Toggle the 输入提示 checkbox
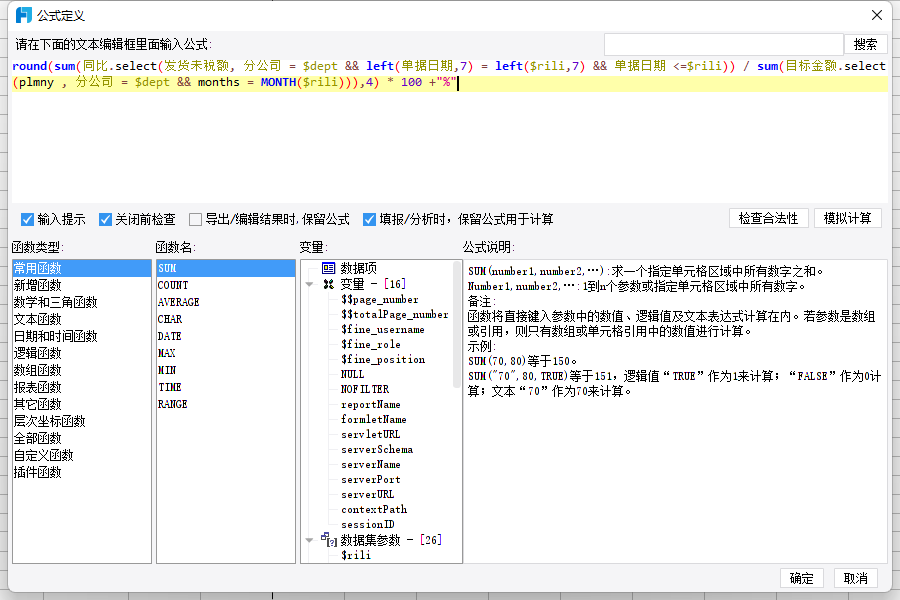The width and height of the screenshot is (900, 600). point(27,219)
